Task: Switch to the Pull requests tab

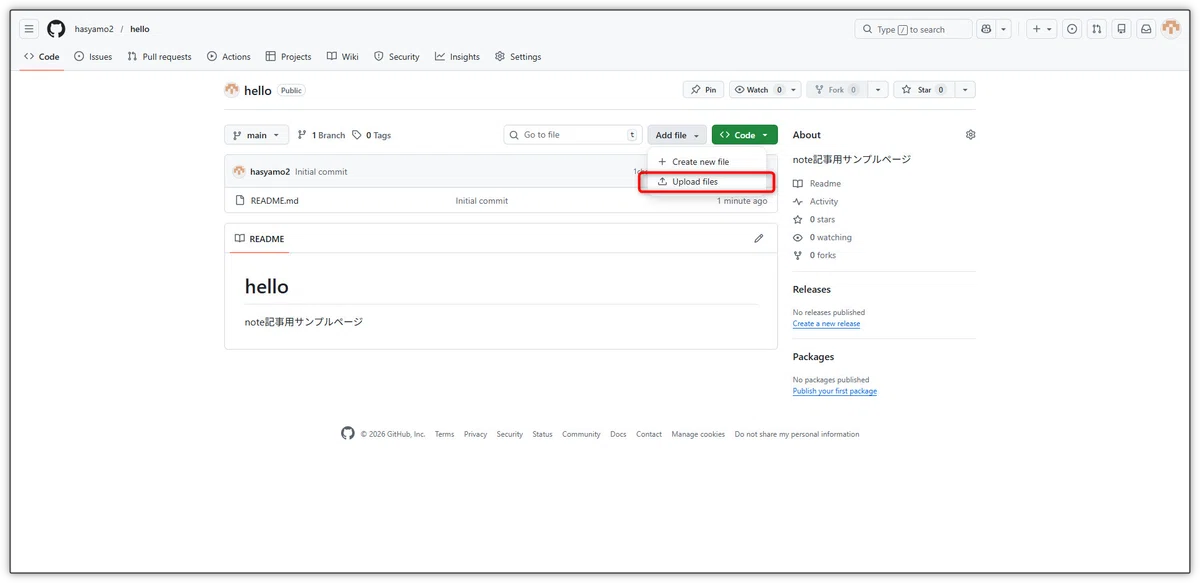Action: click(160, 57)
